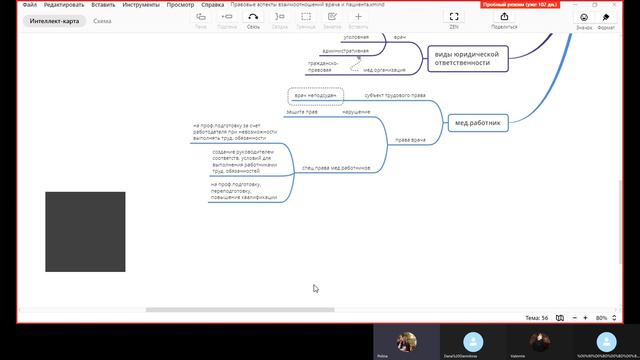The height and width of the screenshot is (360, 640).
Task: Select the 'административная' subtopic
Action: [345, 51]
